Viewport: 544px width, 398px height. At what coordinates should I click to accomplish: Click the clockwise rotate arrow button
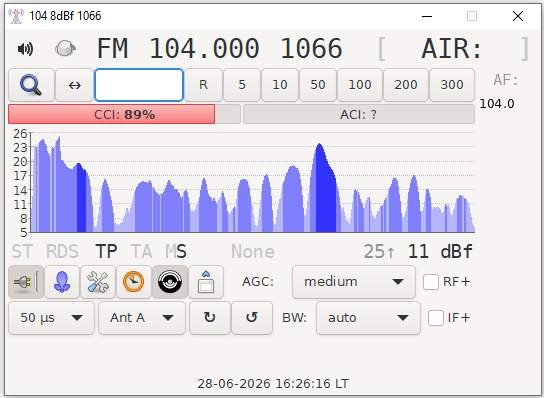(x=210, y=318)
